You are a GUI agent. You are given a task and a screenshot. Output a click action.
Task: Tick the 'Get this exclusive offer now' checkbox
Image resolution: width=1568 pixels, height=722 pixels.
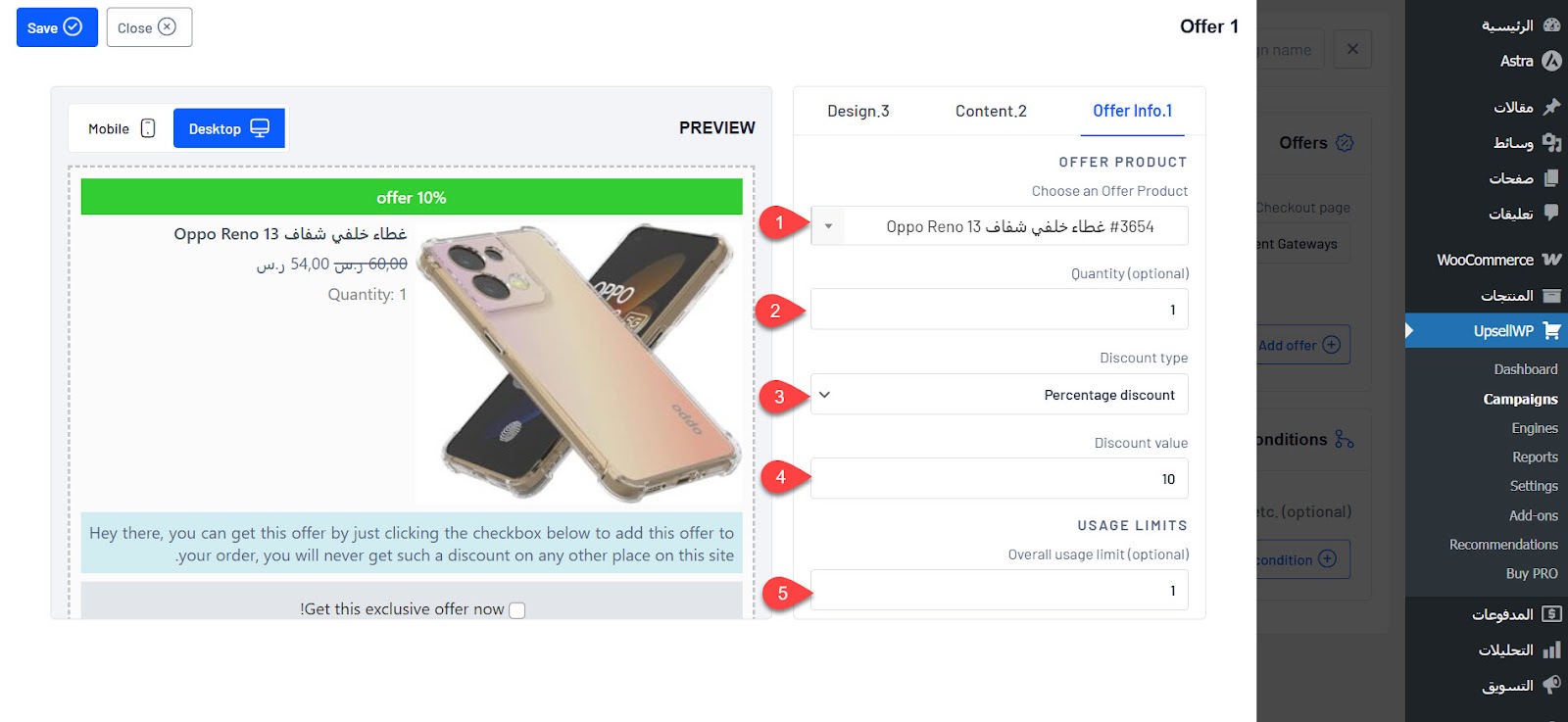tap(517, 610)
